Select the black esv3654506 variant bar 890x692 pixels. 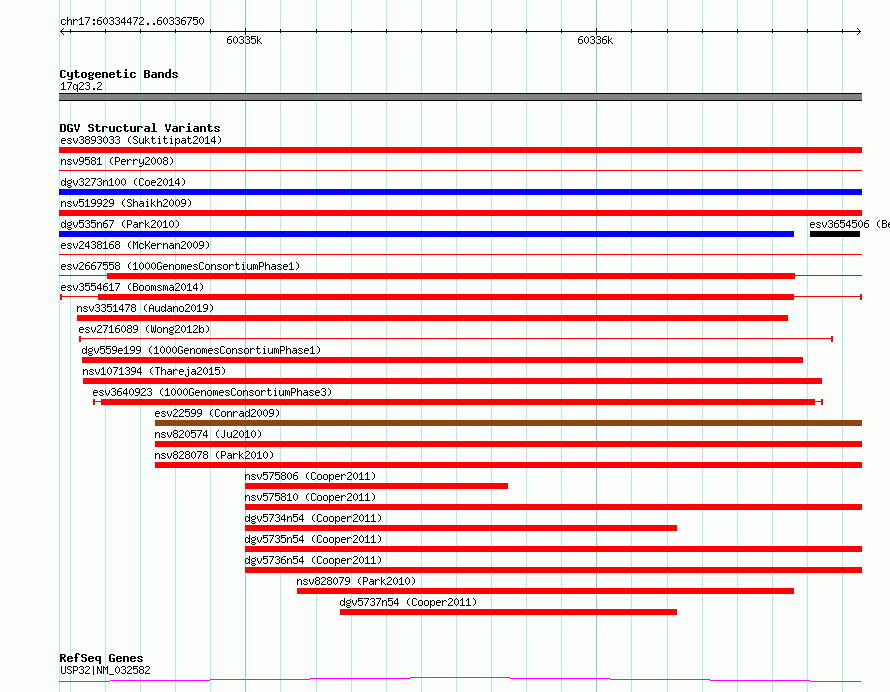[x=834, y=234]
